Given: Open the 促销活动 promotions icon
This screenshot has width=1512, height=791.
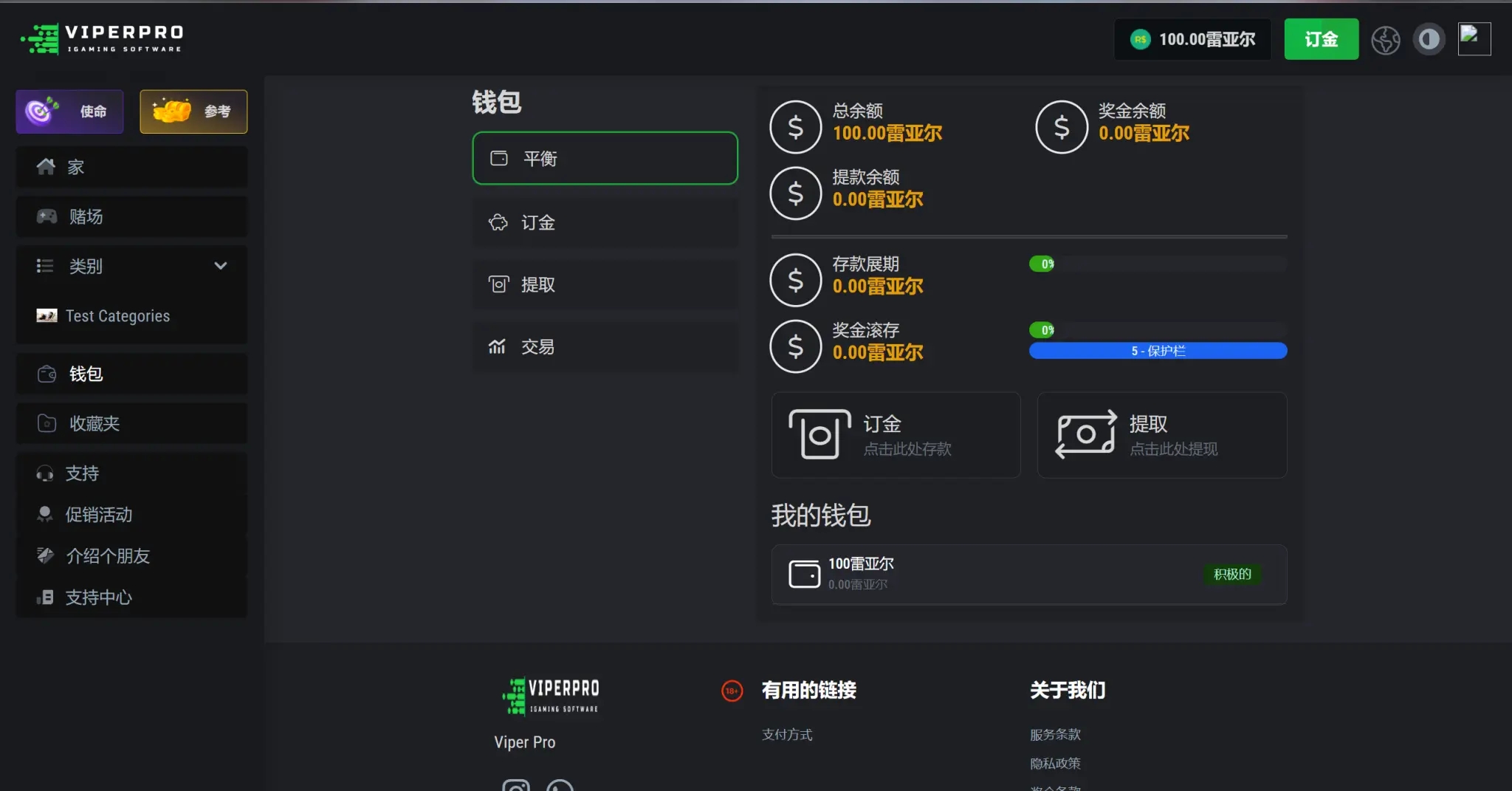Looking at the screenshot, I should click(45, 514).
